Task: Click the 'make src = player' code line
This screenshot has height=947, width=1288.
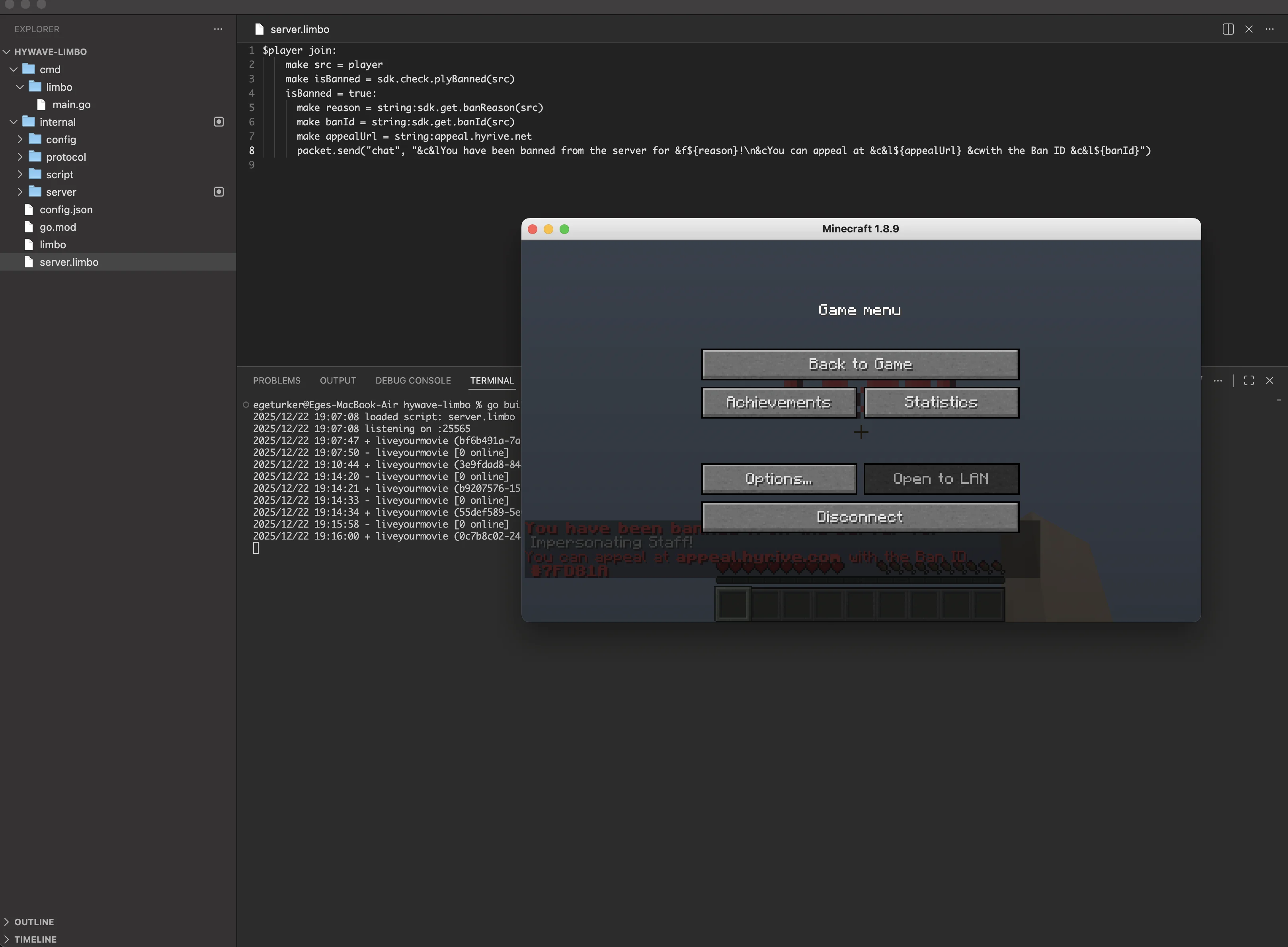Action: [x=334, y=65]
